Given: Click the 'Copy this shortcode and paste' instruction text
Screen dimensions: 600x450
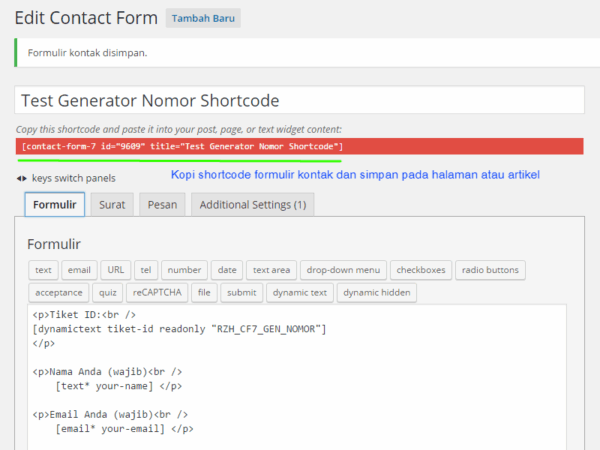Looking at the screenshot, I should click(x=179, y=129).
